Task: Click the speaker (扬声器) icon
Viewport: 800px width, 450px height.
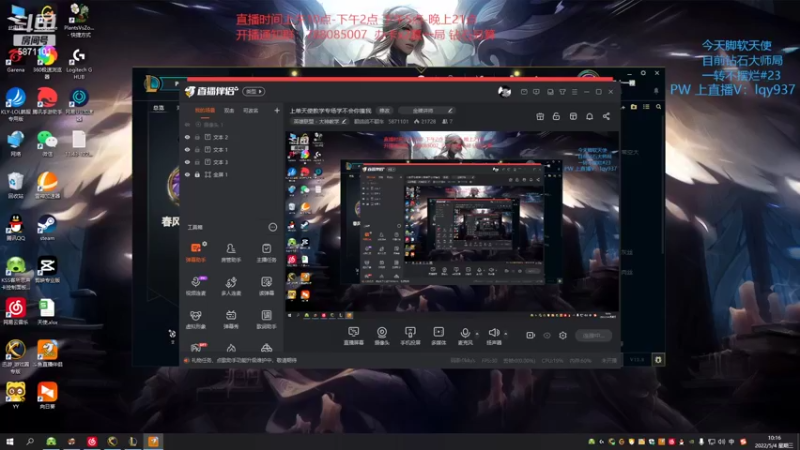Action: click(x=493, y=333)
